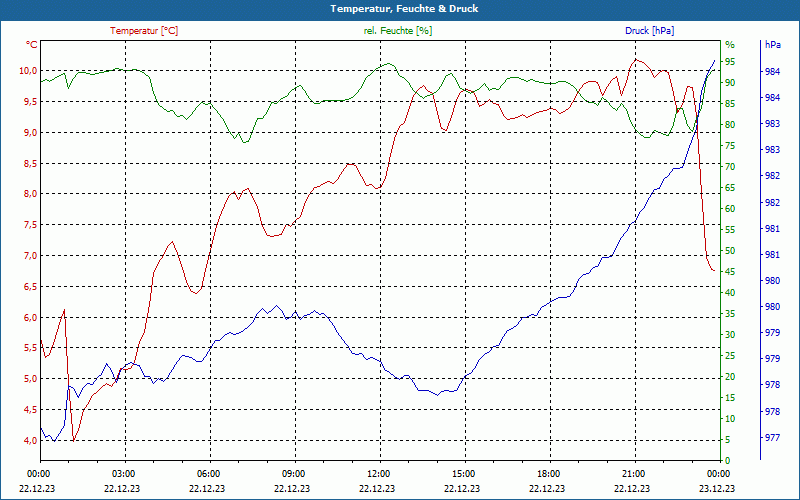Click the 21:00 time axis label
Image resolution: width=800 pixels, height=500 pixels.
point(632,473)
